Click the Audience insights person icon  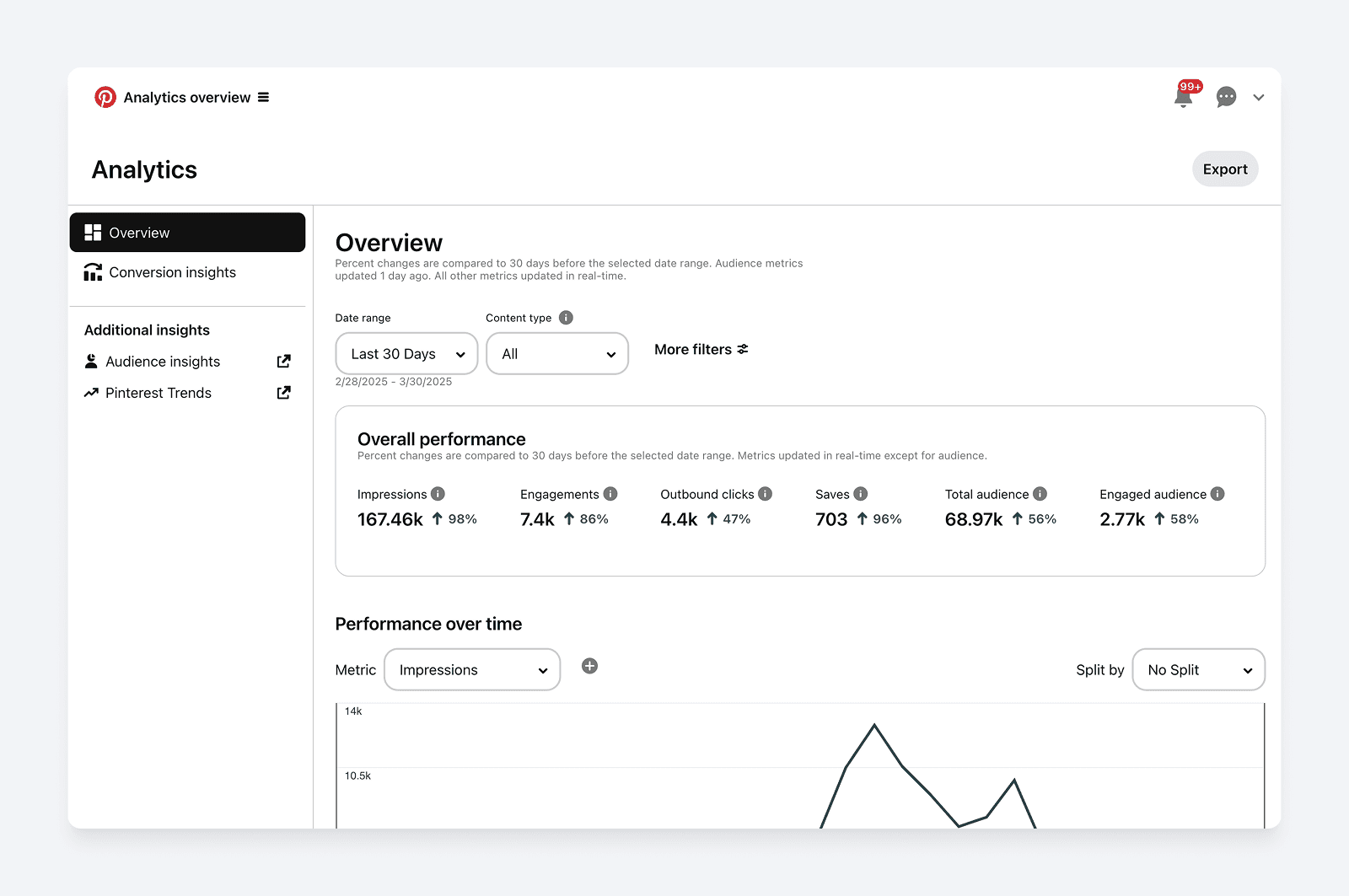pyautogui.click(x=91, y=362)
